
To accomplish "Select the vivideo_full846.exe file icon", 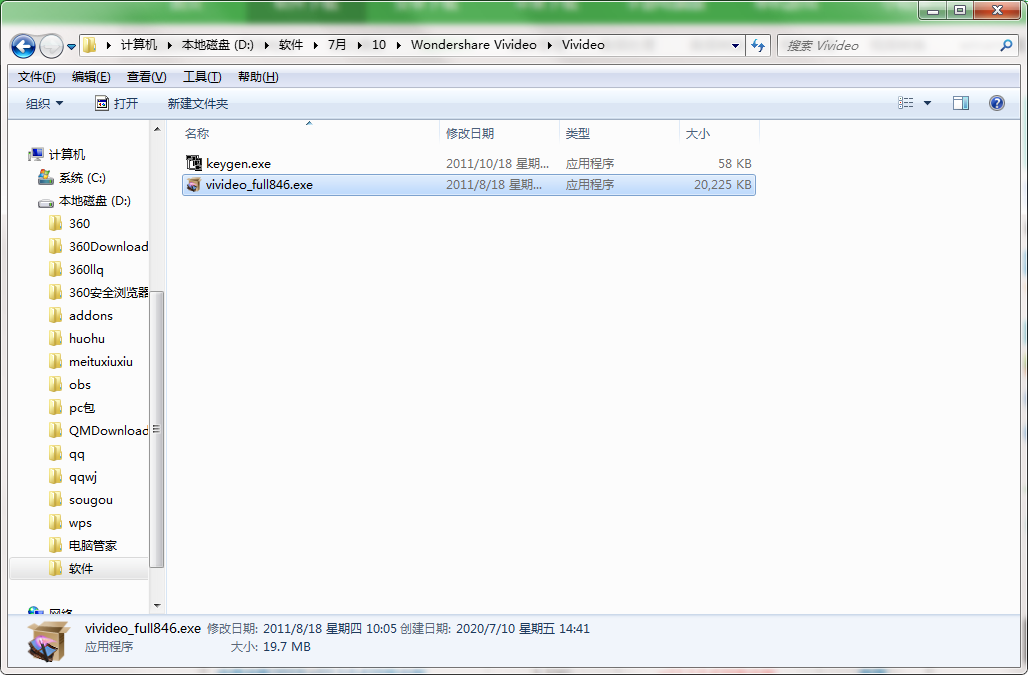I will 193,184.
